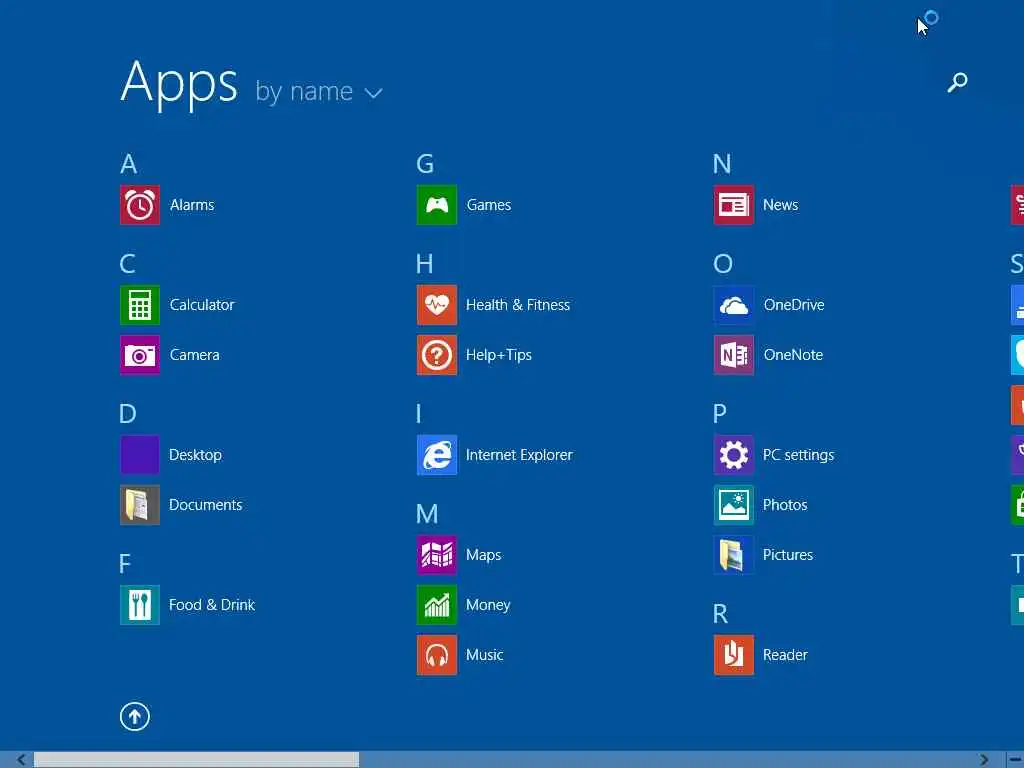Viewport: 1024px width, 768px height.
Task: Open the Maps app icon
Action: tap(437, 555)
